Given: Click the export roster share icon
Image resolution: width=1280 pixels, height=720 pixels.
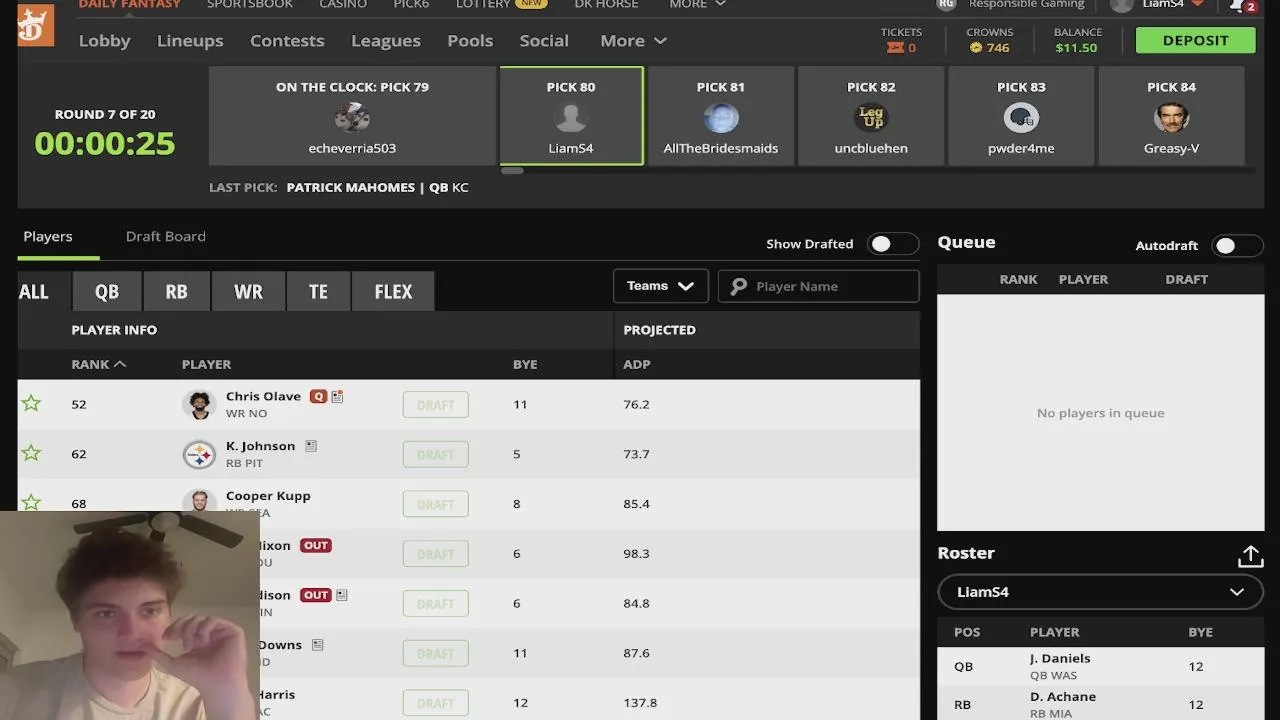Looking at the screenshot, I should 1250,556.
